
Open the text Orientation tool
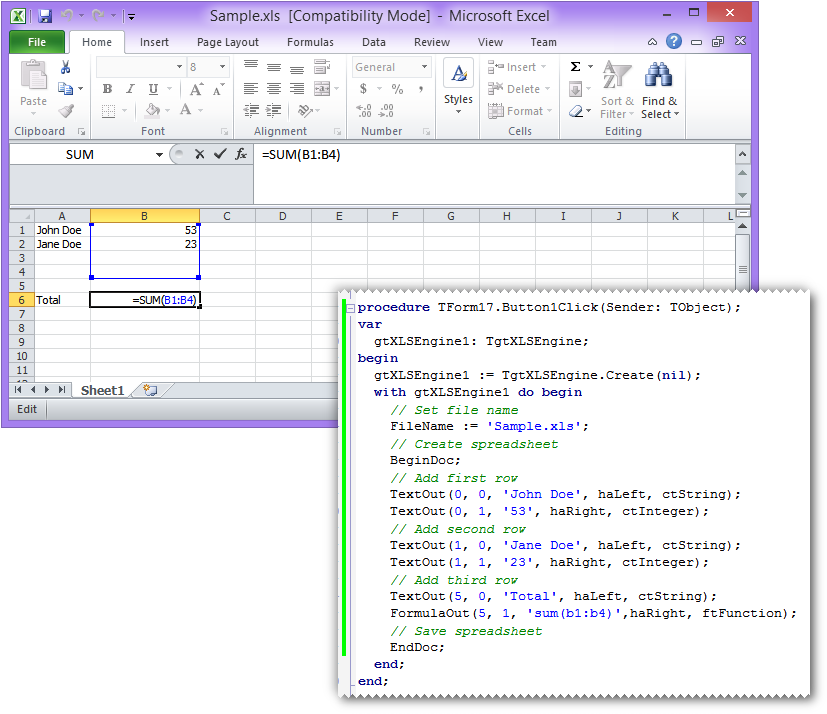(x=305, y=110)
